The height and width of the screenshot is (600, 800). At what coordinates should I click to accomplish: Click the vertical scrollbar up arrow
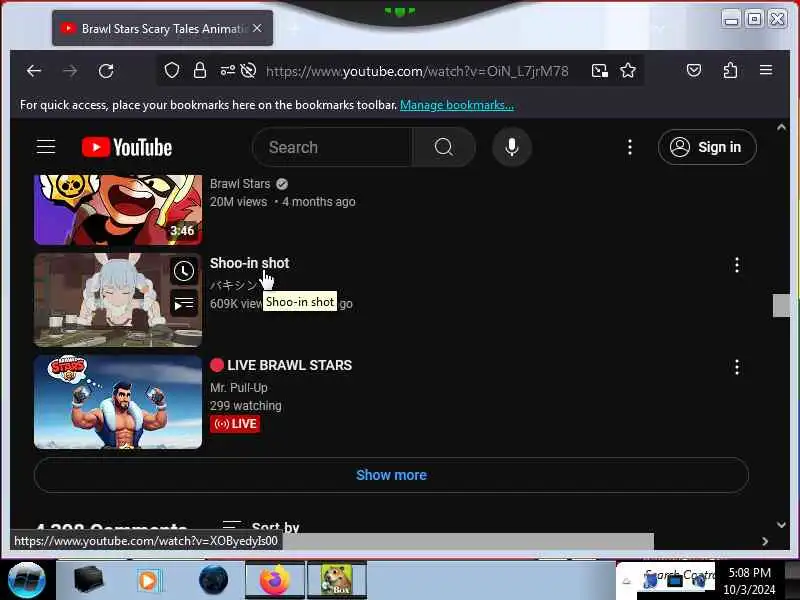(781, 128)
